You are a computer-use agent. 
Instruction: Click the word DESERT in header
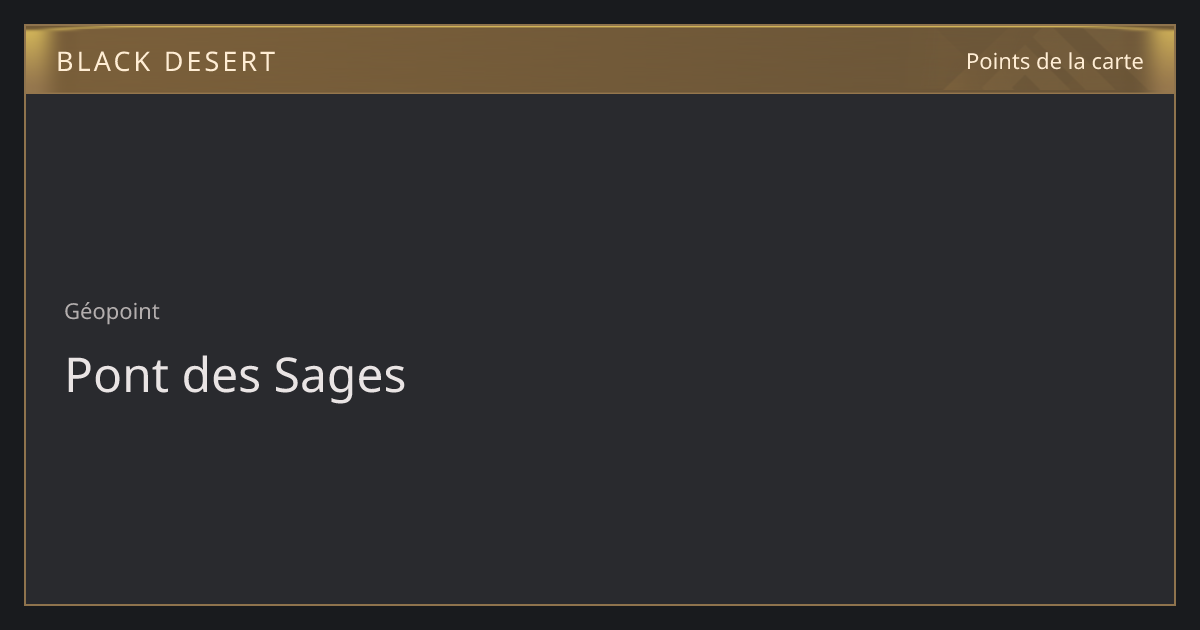220,62
